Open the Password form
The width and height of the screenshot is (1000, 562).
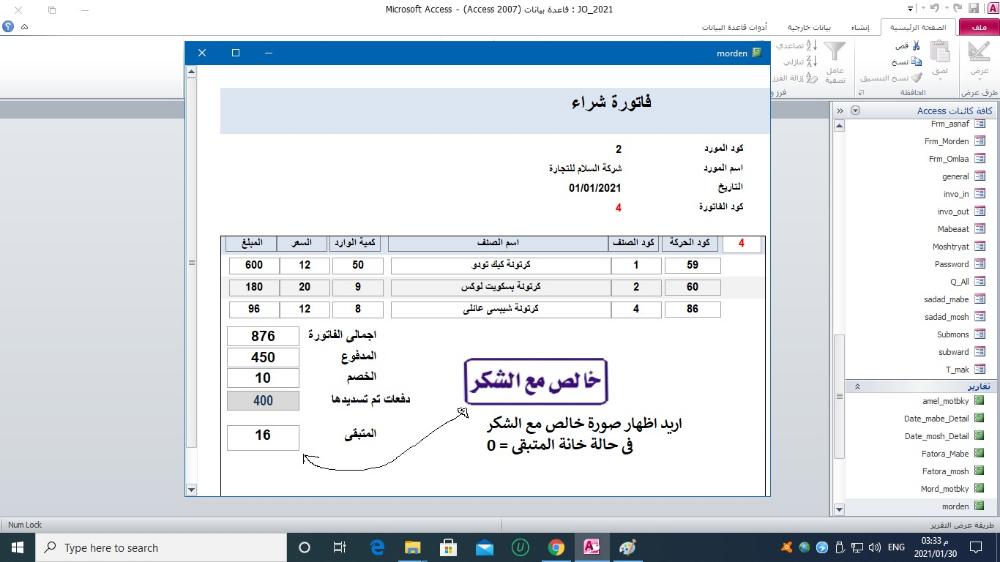coord(952,264)
